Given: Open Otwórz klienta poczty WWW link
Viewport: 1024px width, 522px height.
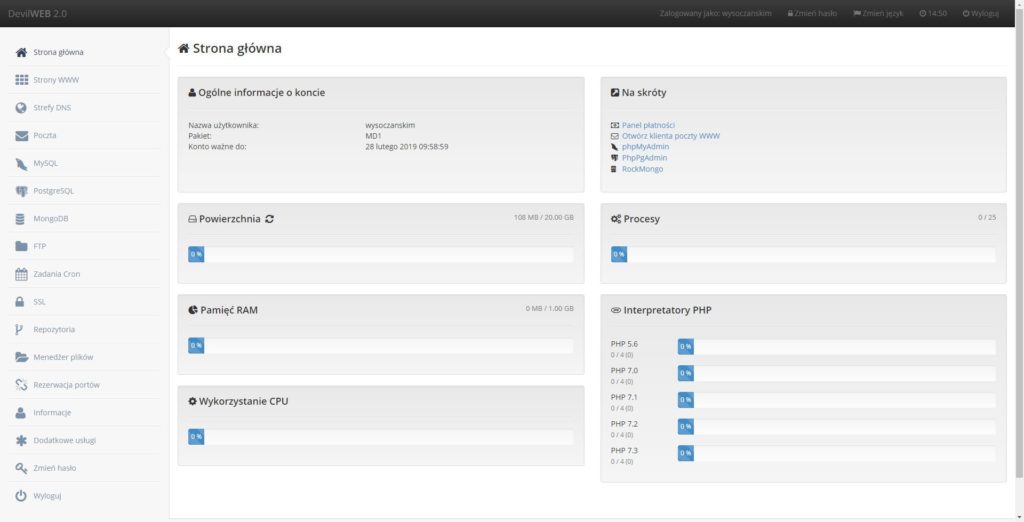Looking at the screenshot, I should click(671, 136).
